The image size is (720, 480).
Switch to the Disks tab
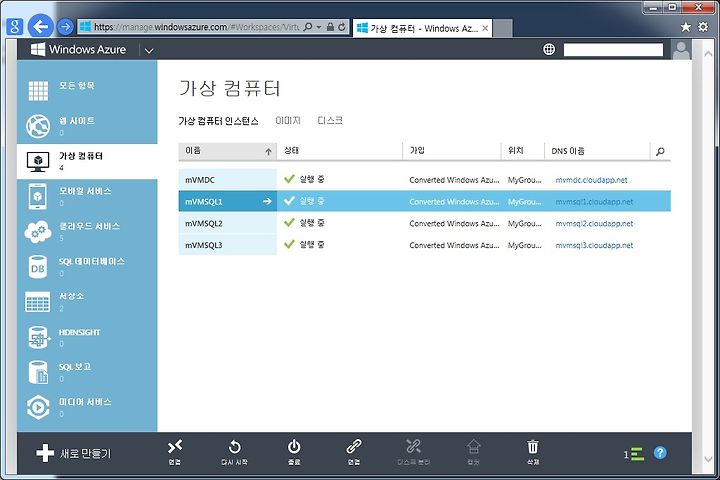330,121
